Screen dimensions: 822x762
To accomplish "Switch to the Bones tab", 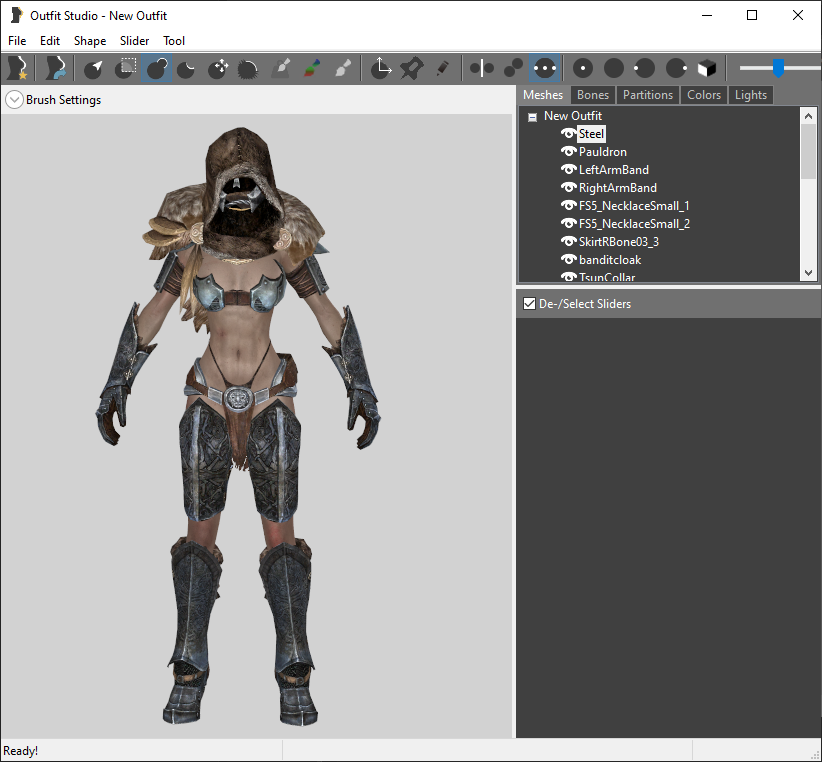I will 593,95.
